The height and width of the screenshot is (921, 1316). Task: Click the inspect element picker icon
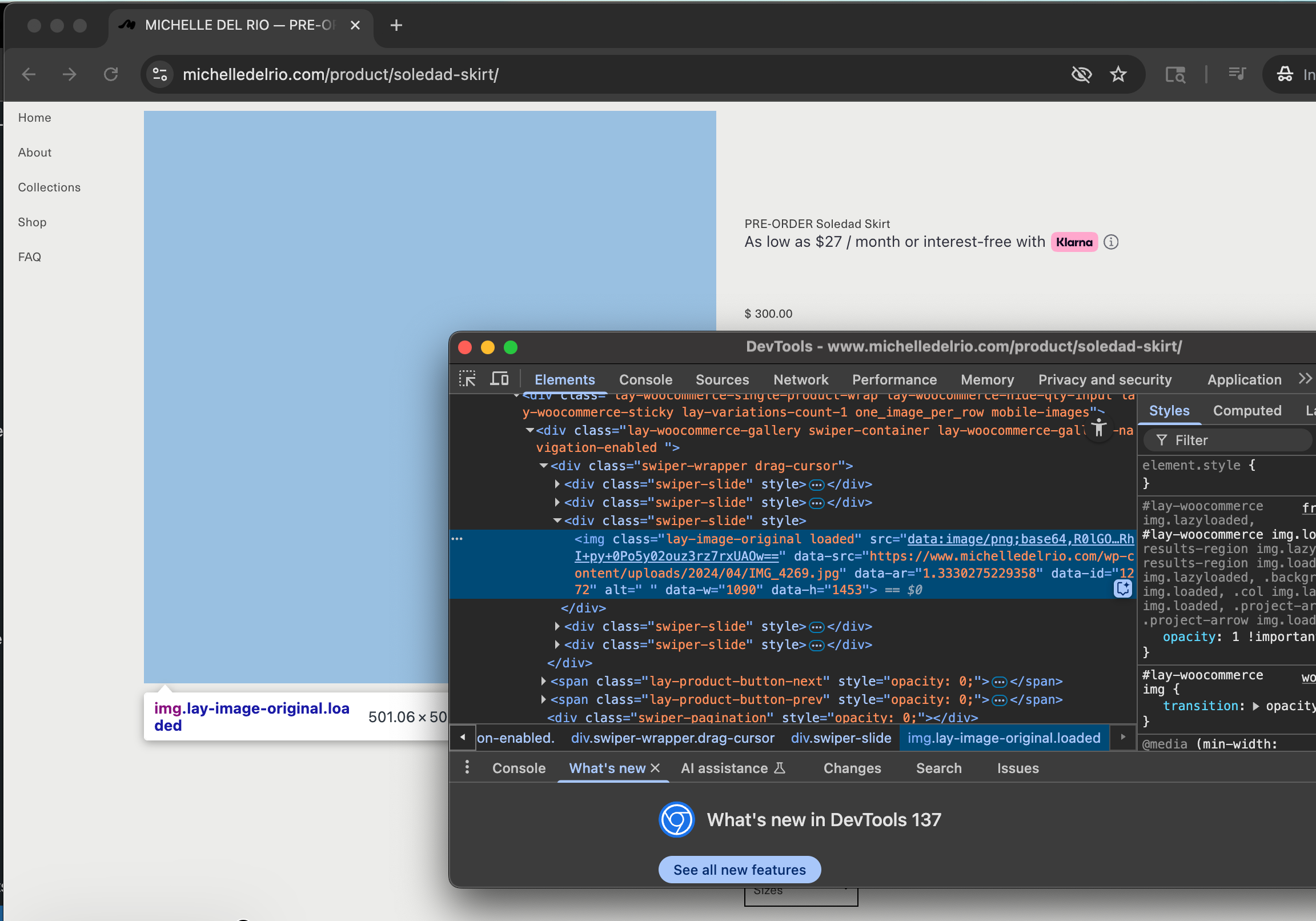coord(467,379)
